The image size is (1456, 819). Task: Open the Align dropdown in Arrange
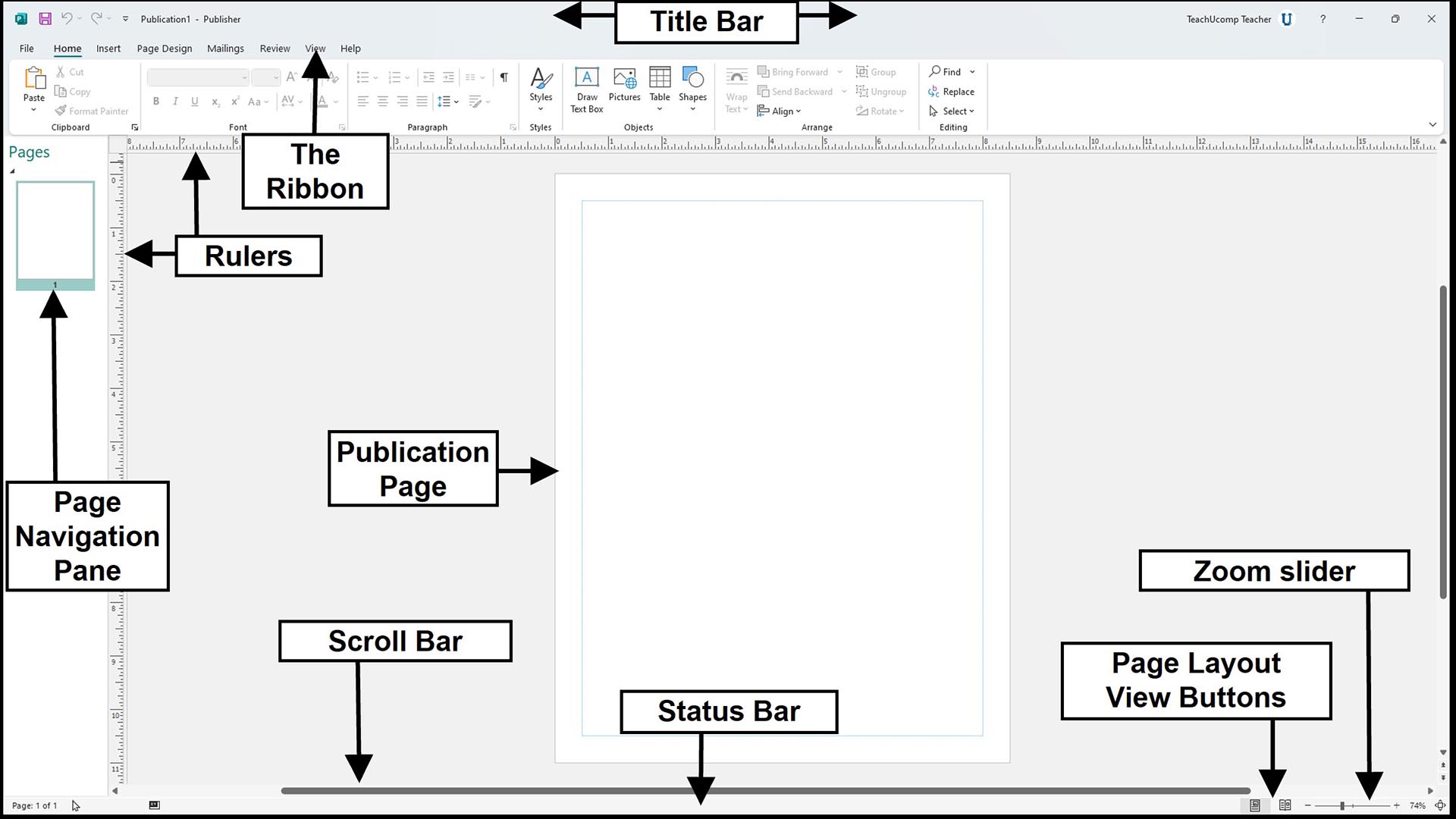click(x=780, y=111)
